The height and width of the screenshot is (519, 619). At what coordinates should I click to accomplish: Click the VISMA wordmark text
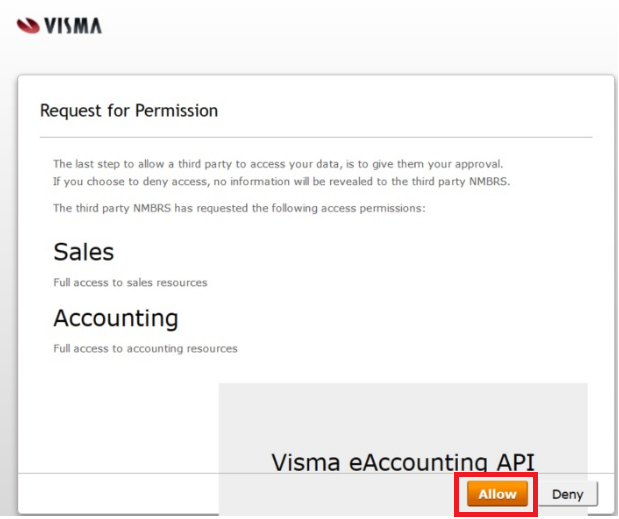pyautogui.click(x=73, y=26)
